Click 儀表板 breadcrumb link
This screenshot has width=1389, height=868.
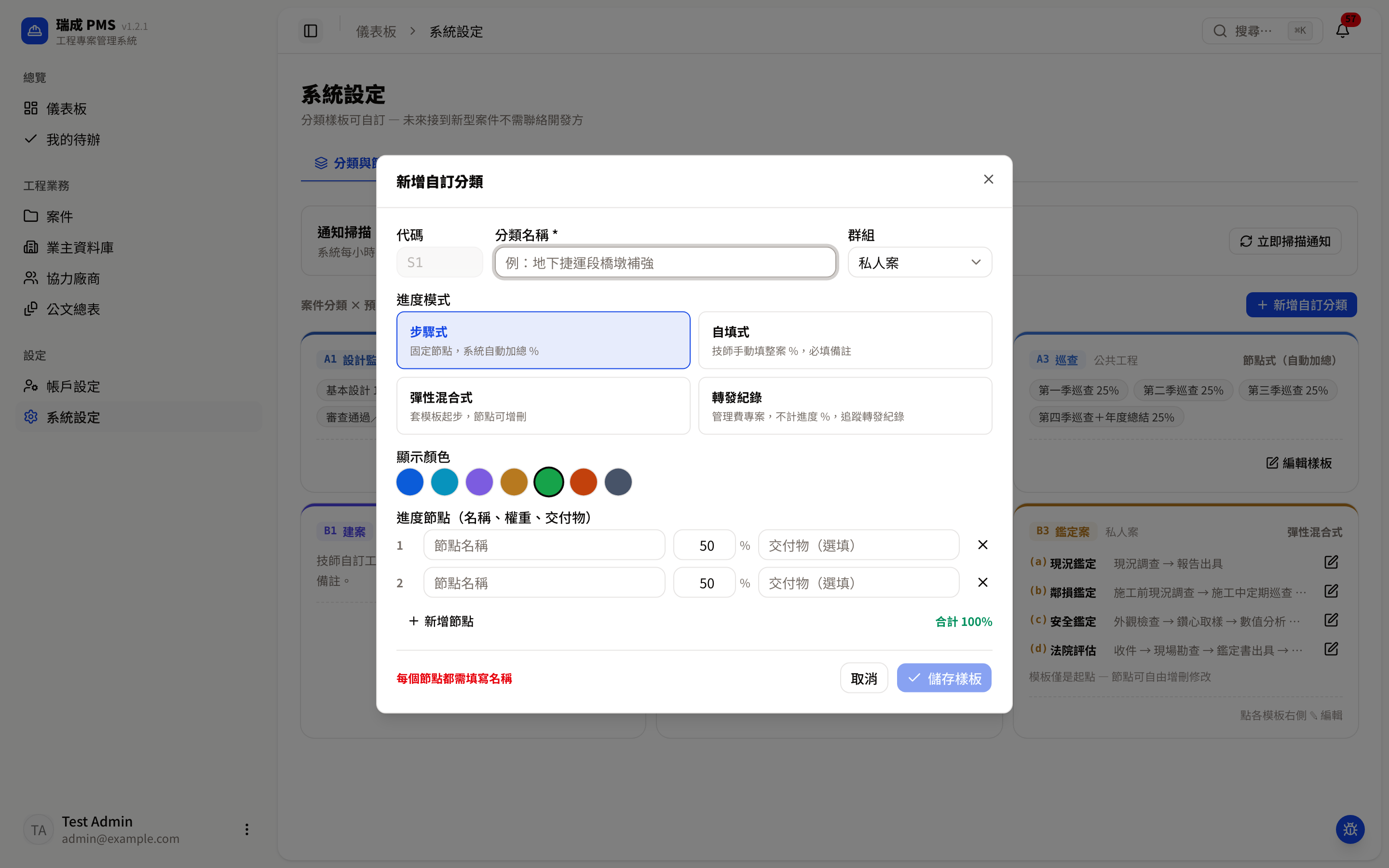click(376, 31)
